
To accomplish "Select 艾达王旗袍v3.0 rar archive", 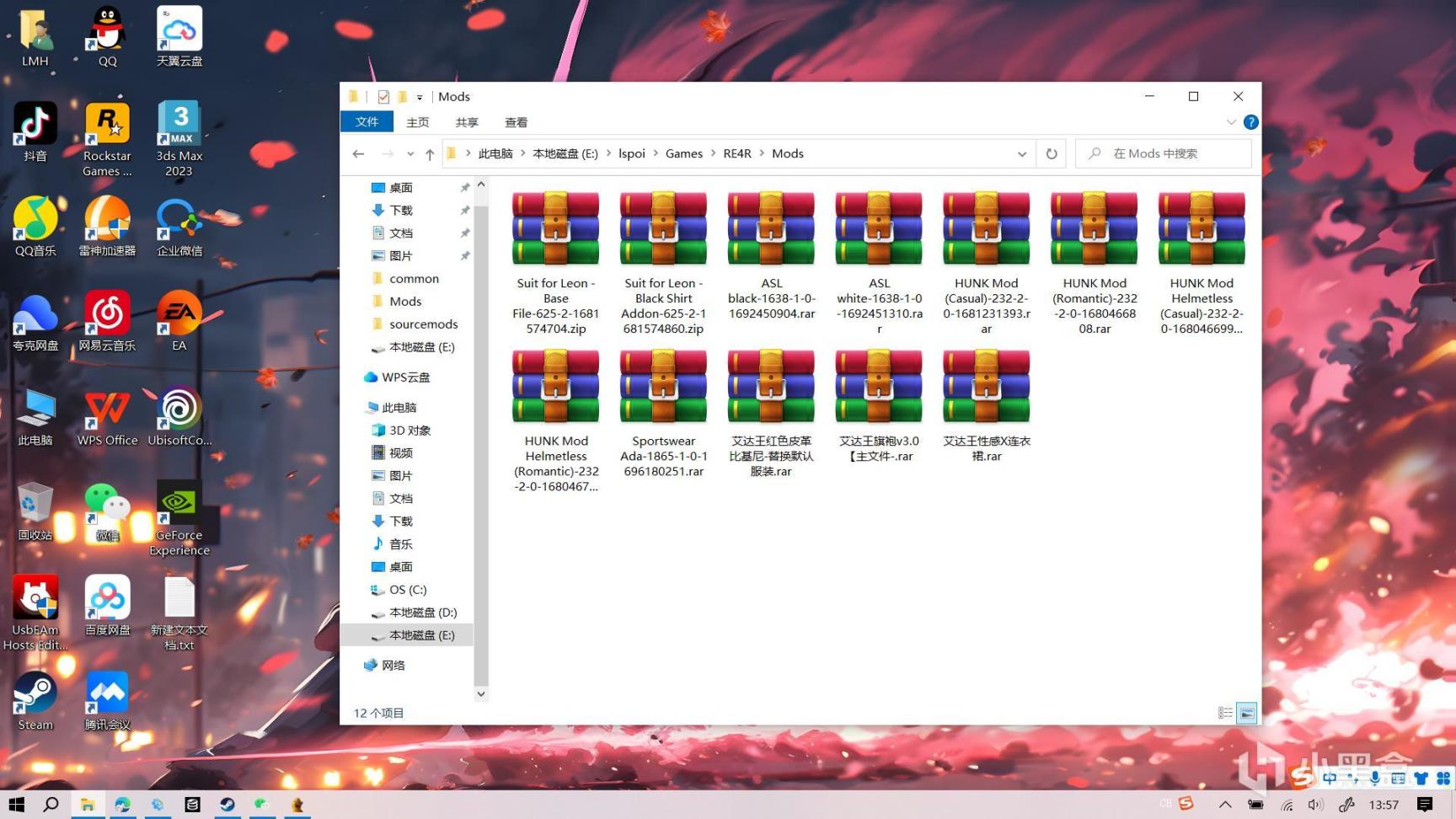I will click(x=879, y=406).
